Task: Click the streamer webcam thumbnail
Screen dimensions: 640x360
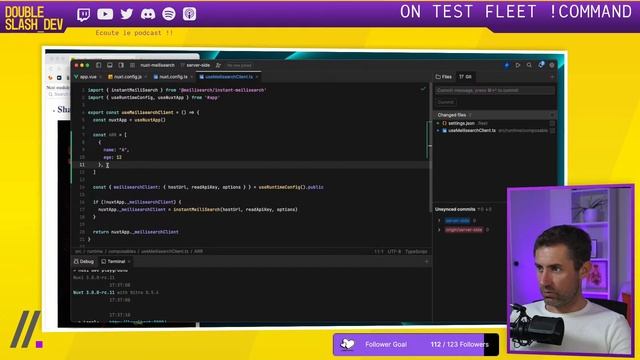Action: 571,271
